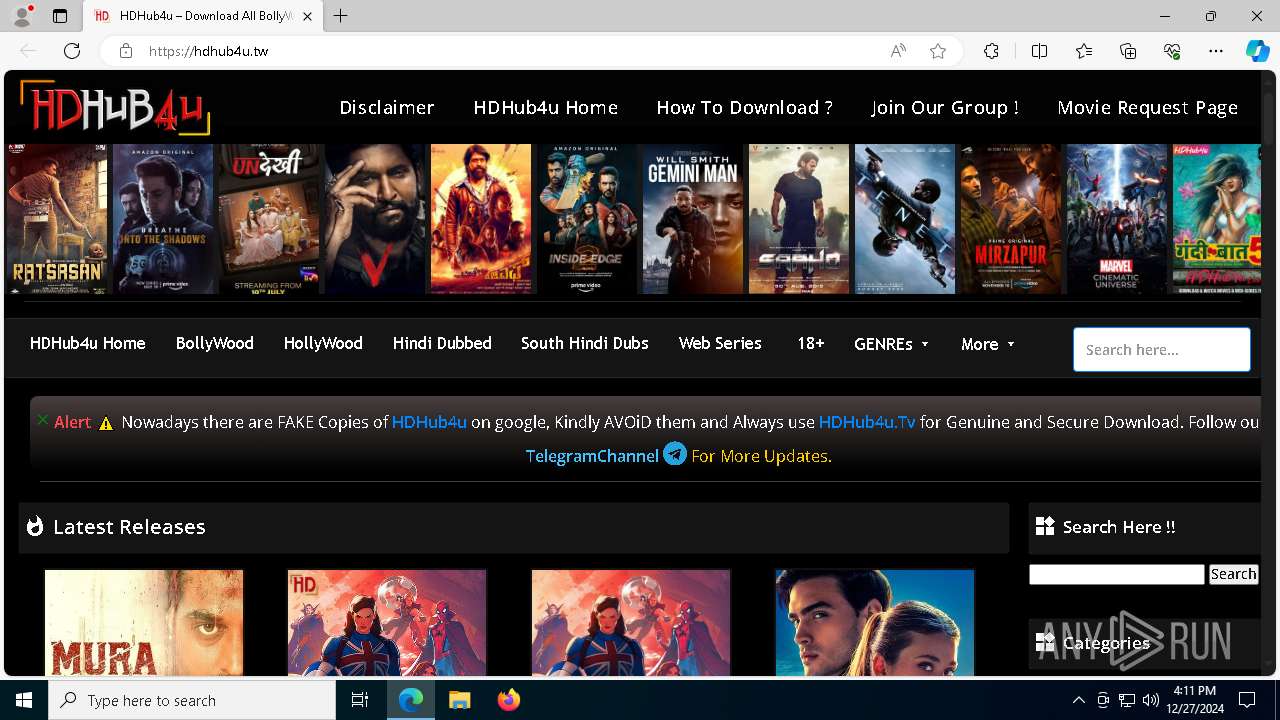Open a new browser tab
Viewport: 1280px width, 720px height.
point(341,16)
